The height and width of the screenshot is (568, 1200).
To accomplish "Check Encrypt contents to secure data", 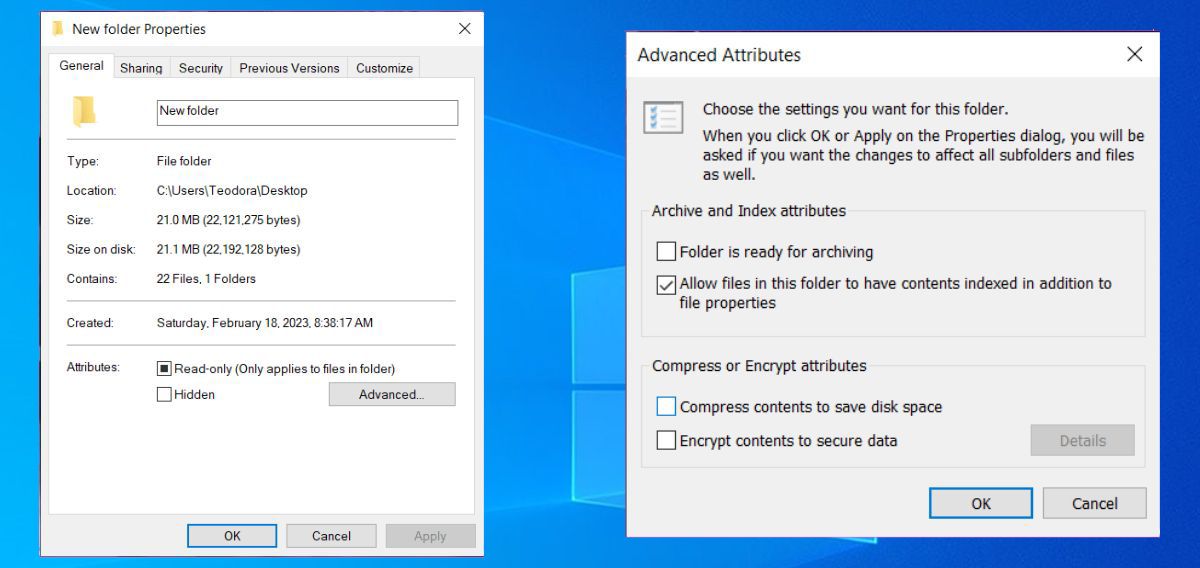I will pos(666,440).
